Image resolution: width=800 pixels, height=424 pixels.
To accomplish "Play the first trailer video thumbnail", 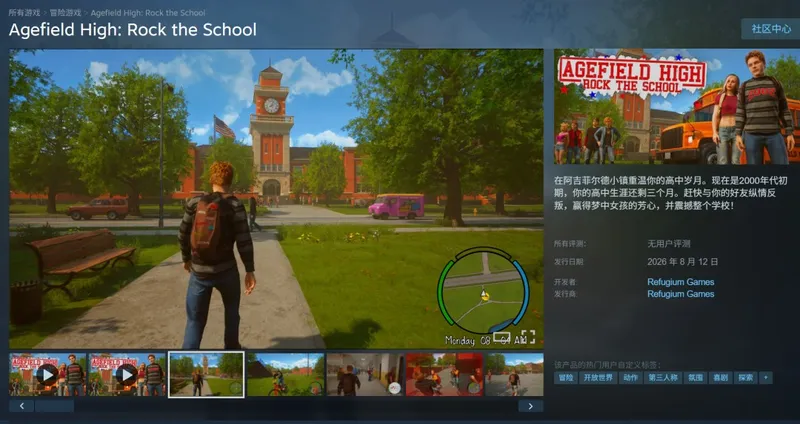I will pyautogui.click(x=47, y=375).
